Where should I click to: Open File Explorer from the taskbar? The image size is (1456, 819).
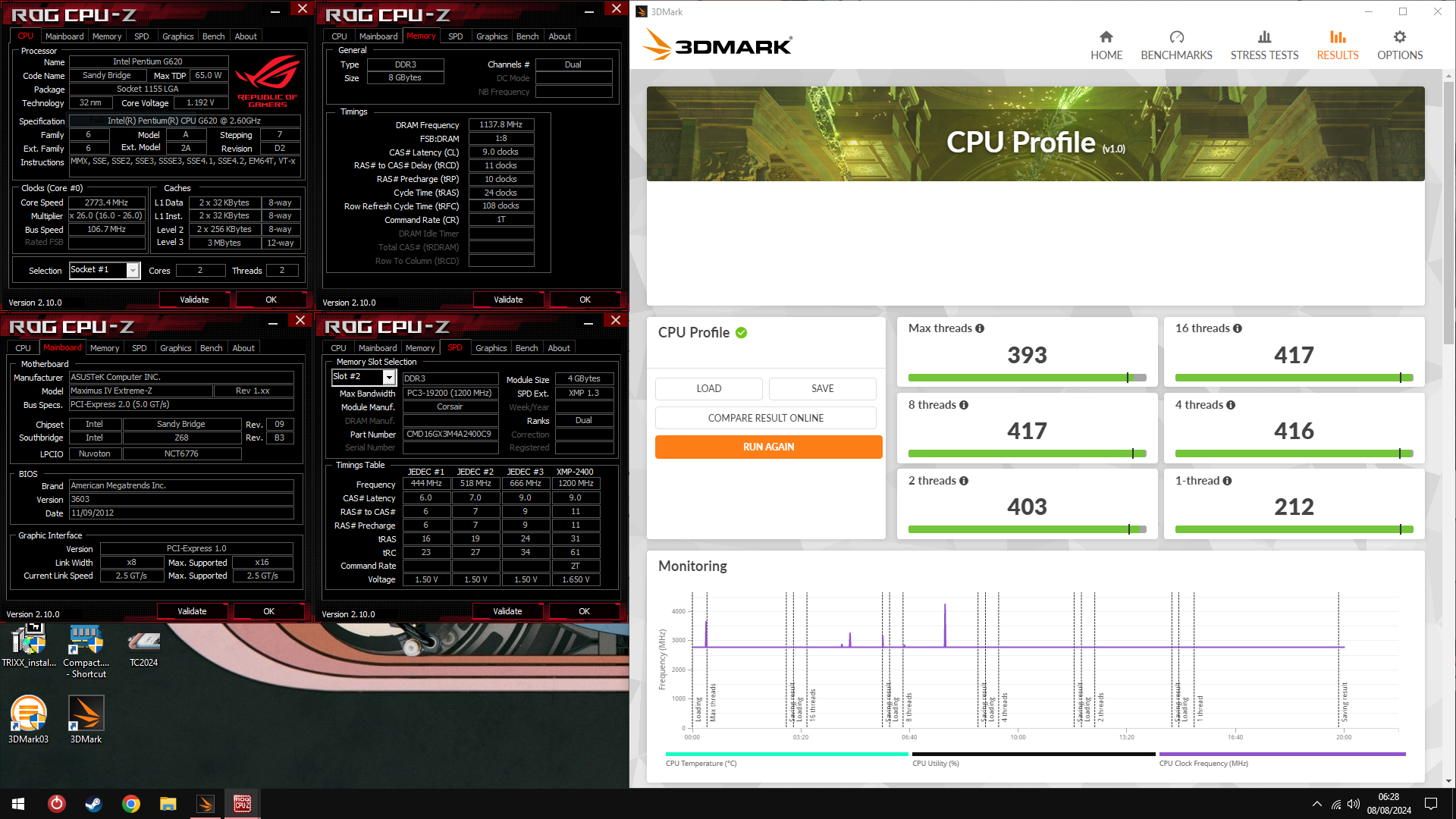168,804
